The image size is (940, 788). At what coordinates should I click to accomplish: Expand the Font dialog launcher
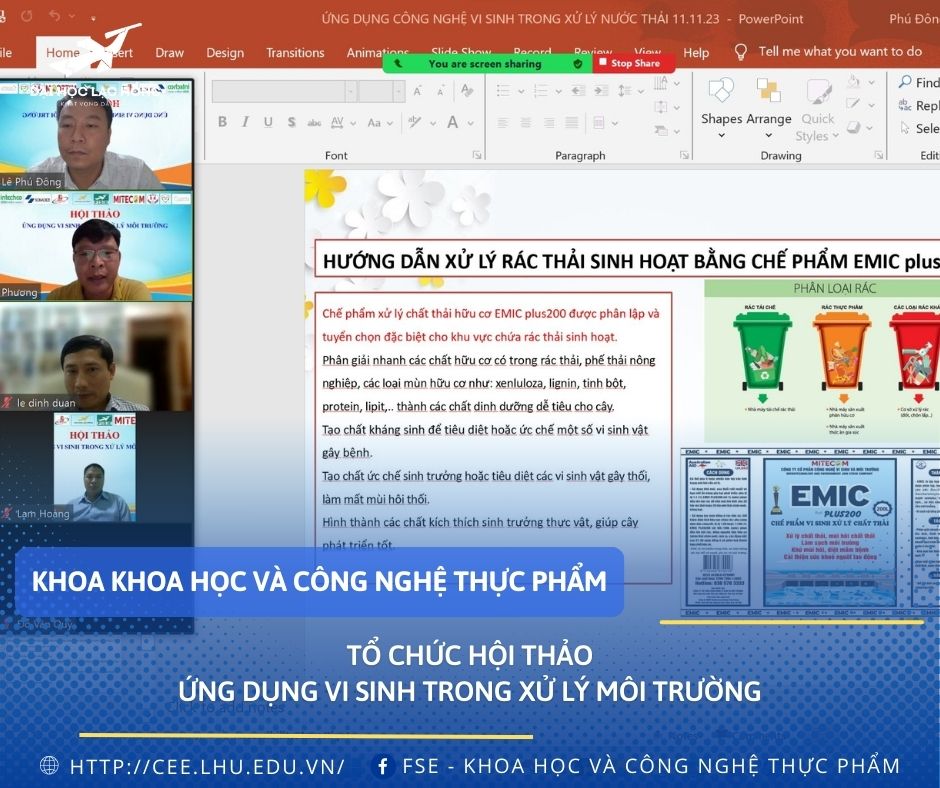476,155
